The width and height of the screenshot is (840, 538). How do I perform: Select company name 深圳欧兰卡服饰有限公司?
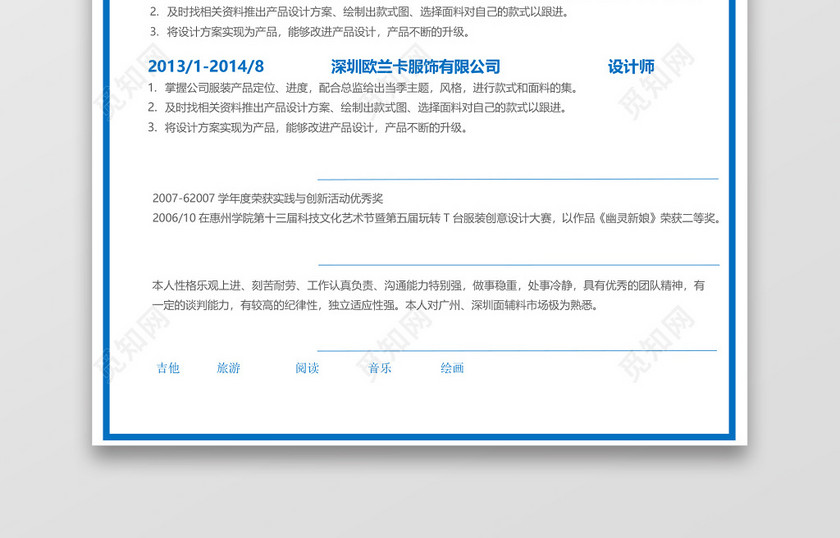[416, 66]
